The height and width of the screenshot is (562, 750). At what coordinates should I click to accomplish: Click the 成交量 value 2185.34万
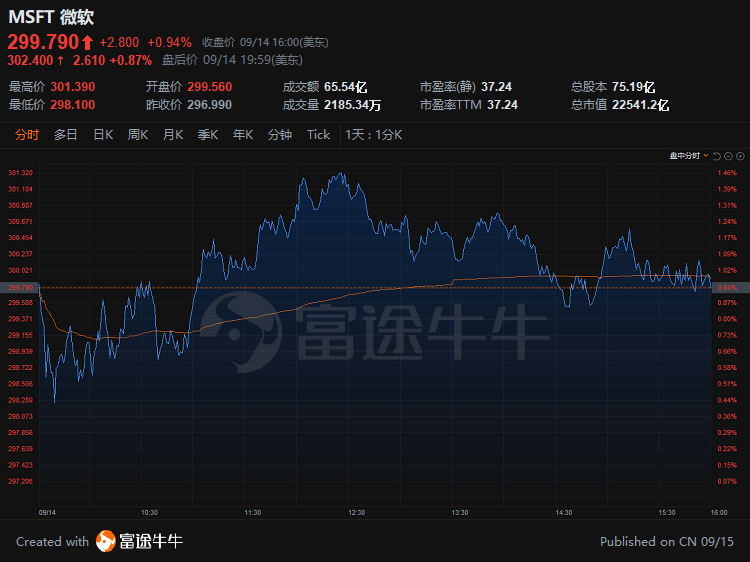pos(353,104)
